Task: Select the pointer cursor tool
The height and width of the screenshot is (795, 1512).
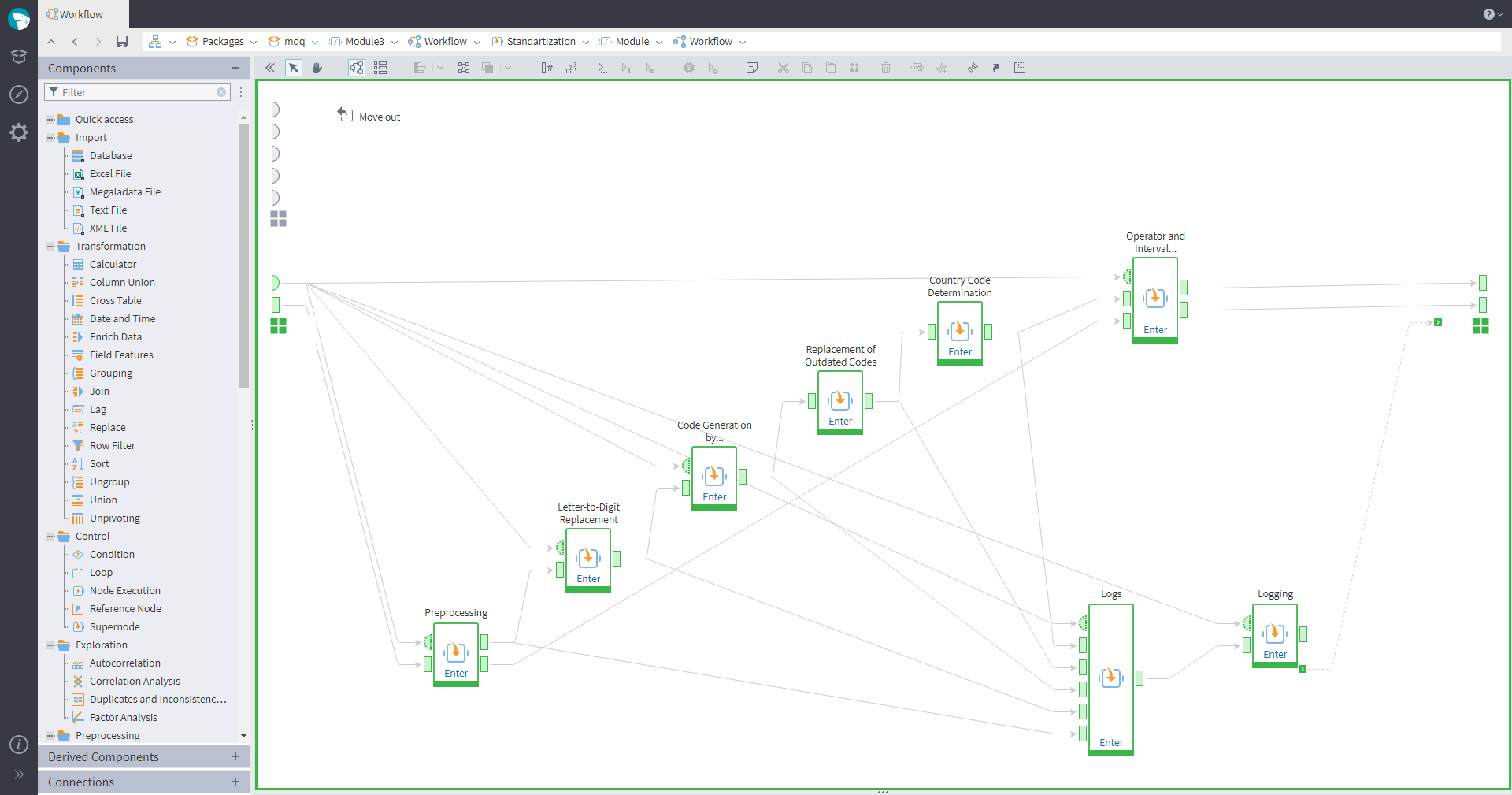Action: 293,68
